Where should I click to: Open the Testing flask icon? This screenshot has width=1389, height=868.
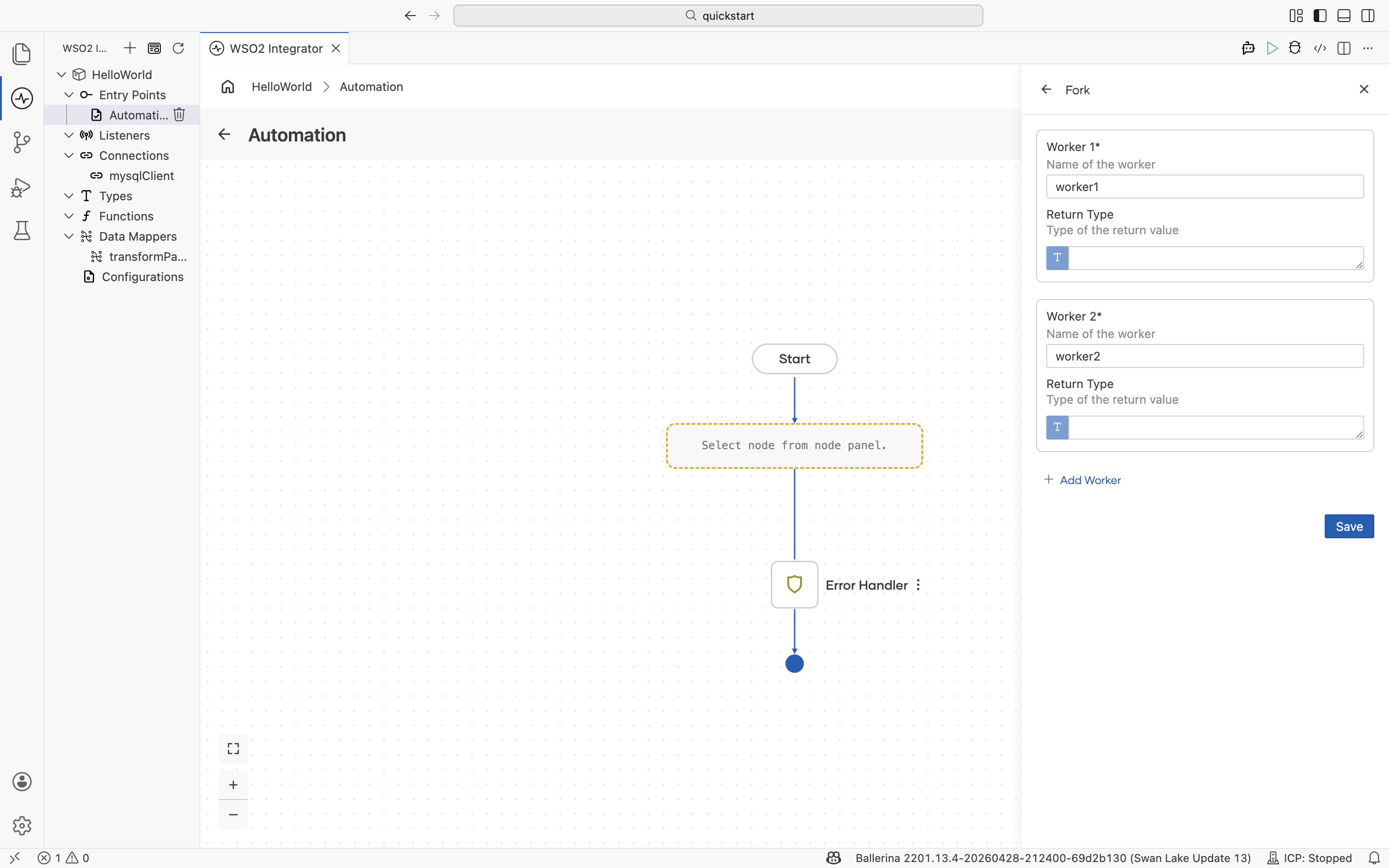click(22, 231)
